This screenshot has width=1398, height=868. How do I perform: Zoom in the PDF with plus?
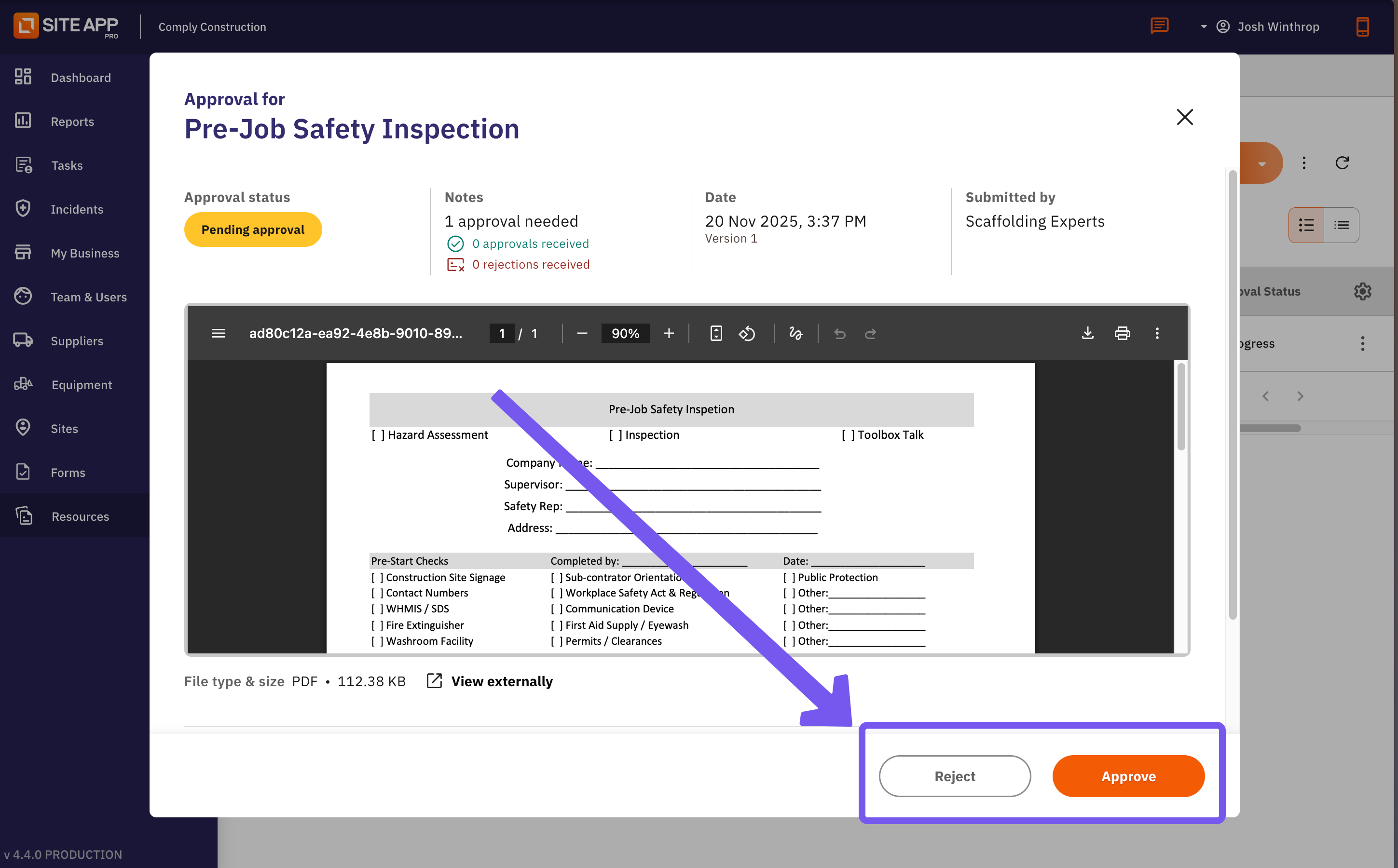click(669, 333)
